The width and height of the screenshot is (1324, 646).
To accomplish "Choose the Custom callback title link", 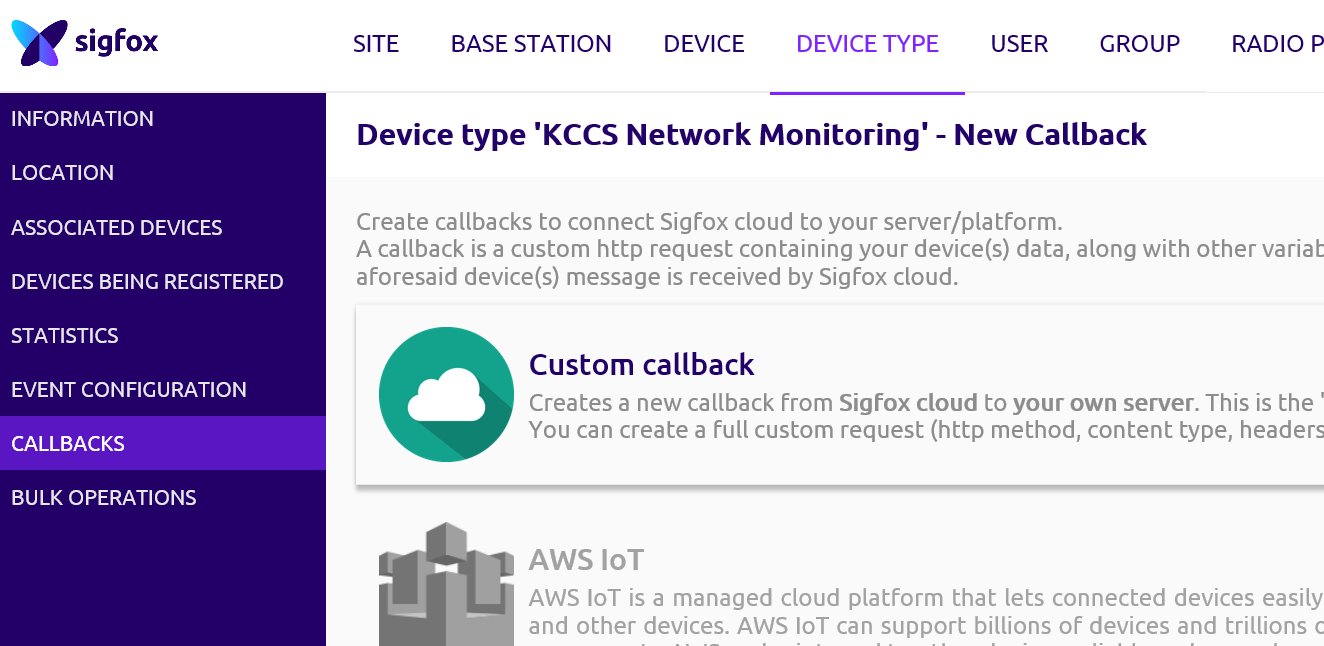I will 641,365.
